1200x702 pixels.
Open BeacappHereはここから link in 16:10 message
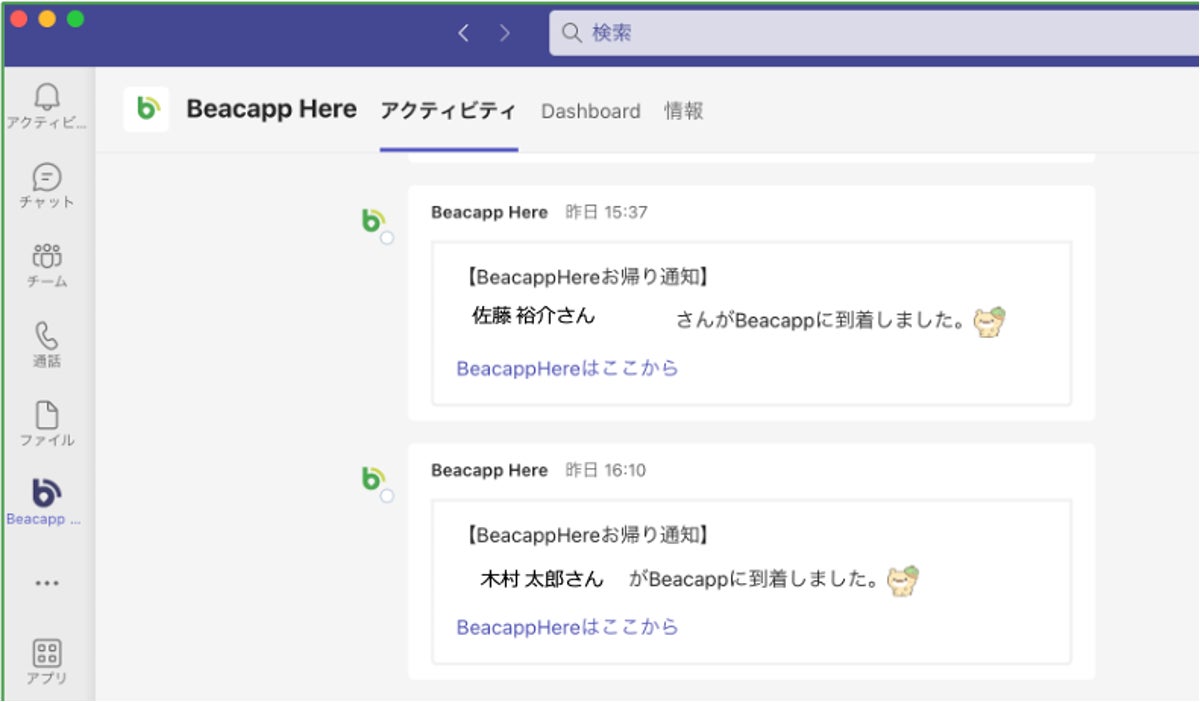tap(567, 627)
